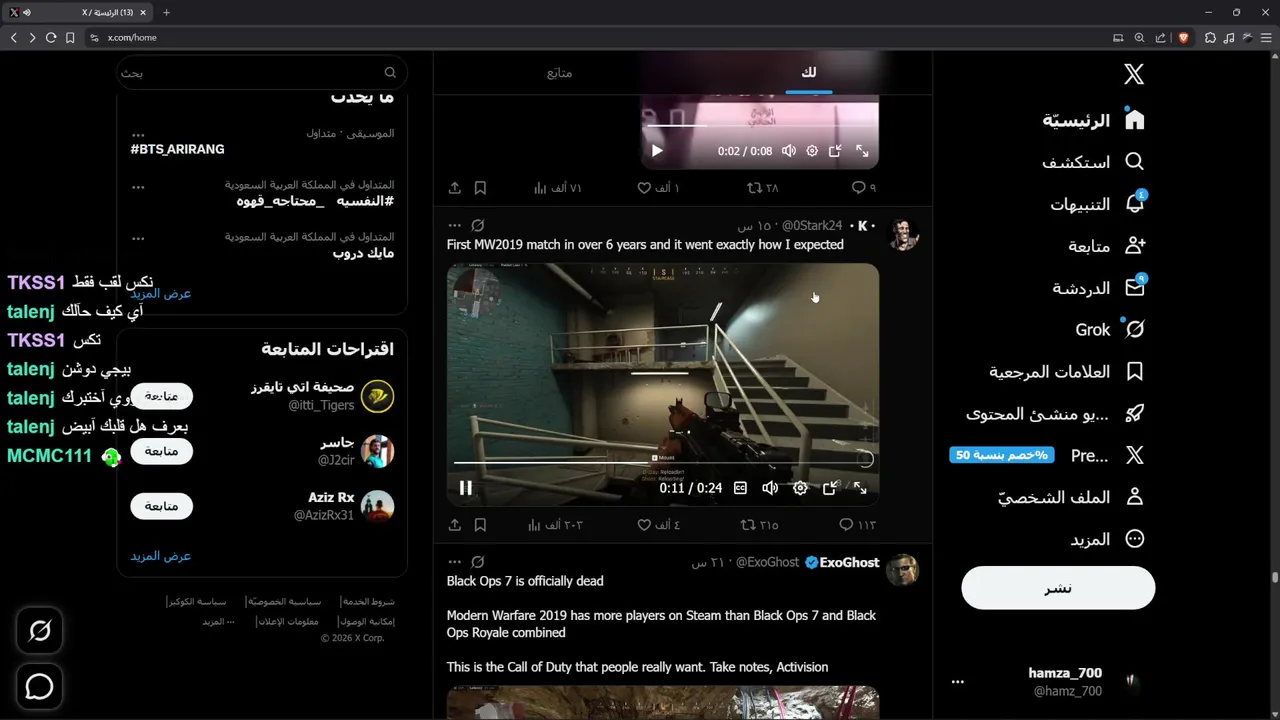The height and width of the screenshot is (720, 1280).
Task: Open the 0Stark24 profile avatar
Action: pyautogui.click(x=903, y=234)
